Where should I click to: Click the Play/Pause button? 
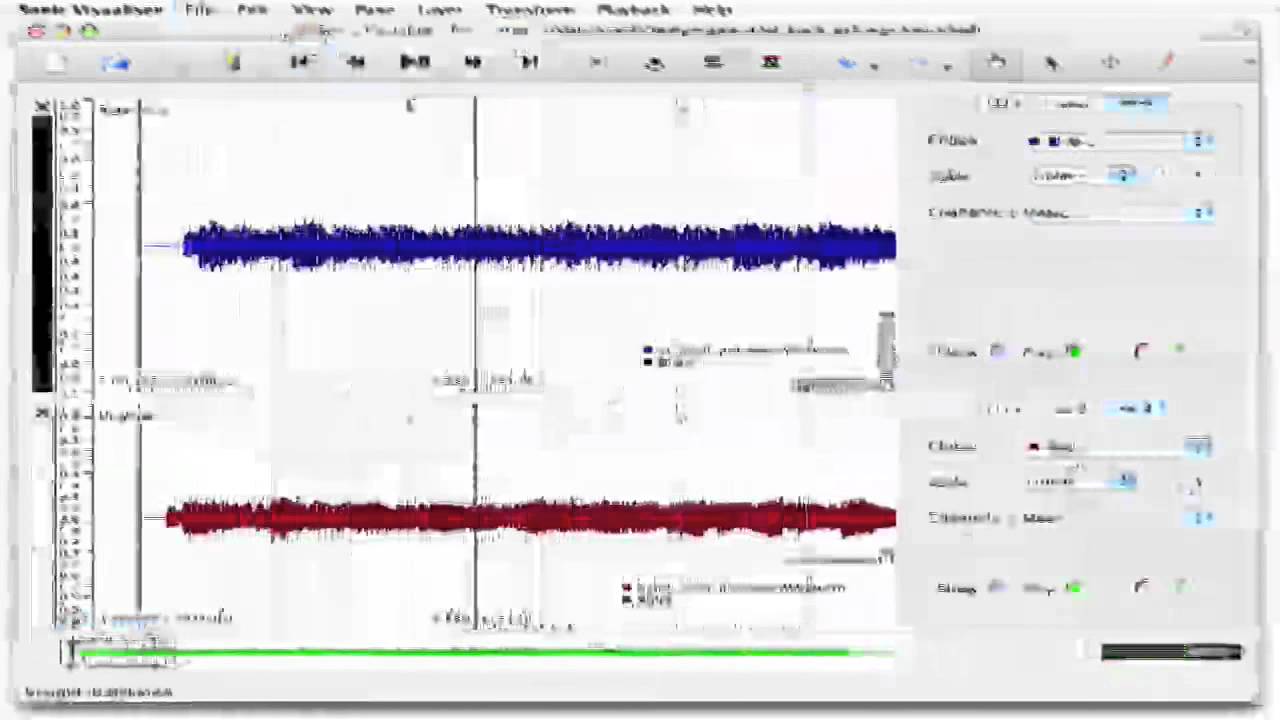coord(415,62)
